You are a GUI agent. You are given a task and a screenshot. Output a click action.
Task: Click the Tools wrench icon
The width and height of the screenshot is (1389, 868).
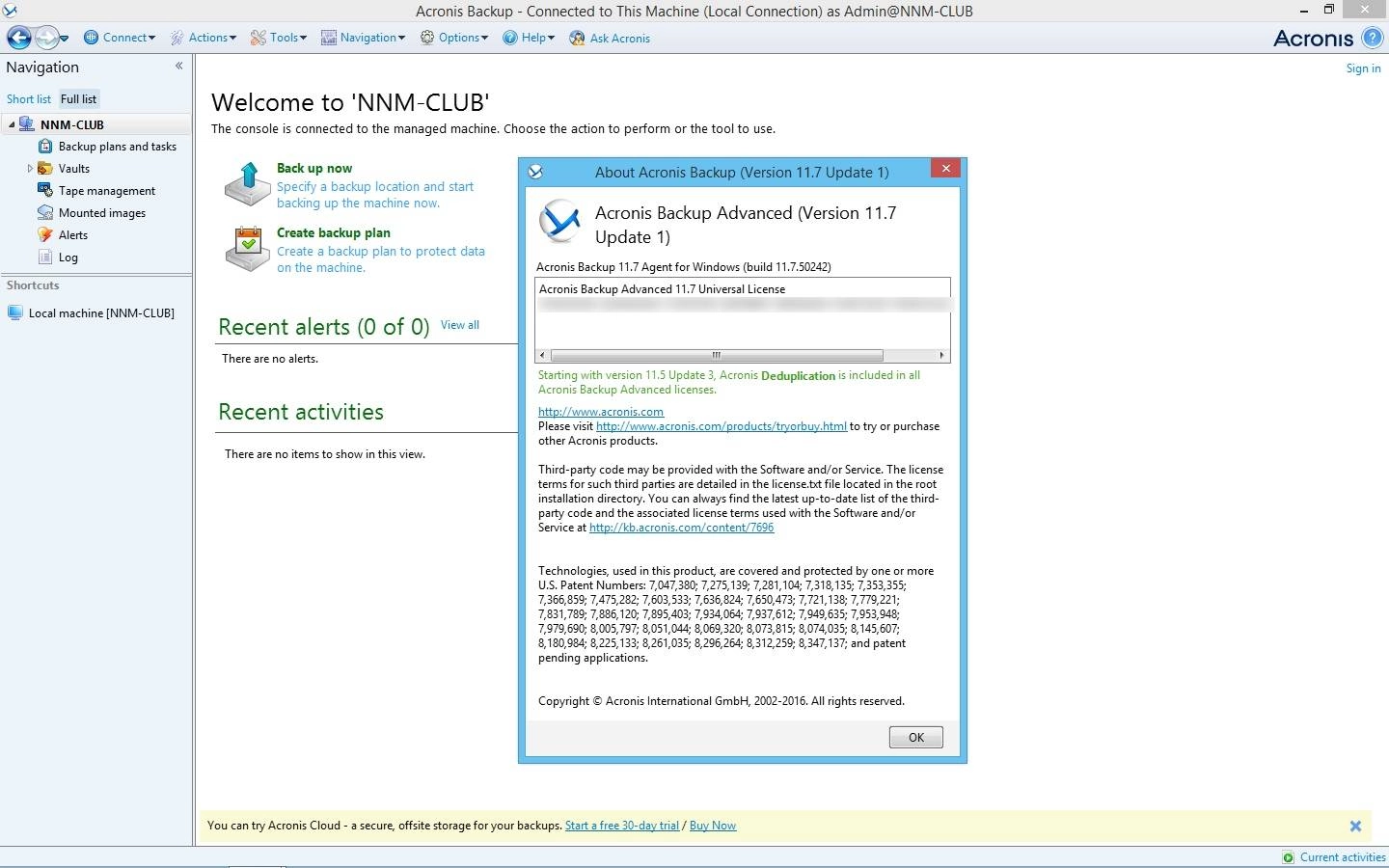click(x=259, y=38)
